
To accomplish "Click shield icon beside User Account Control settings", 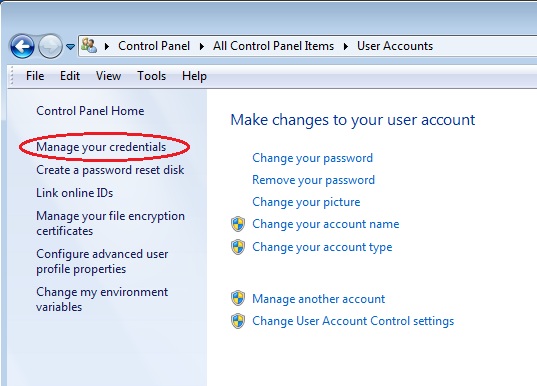I will pyautogui.click(x=238, y=321).
